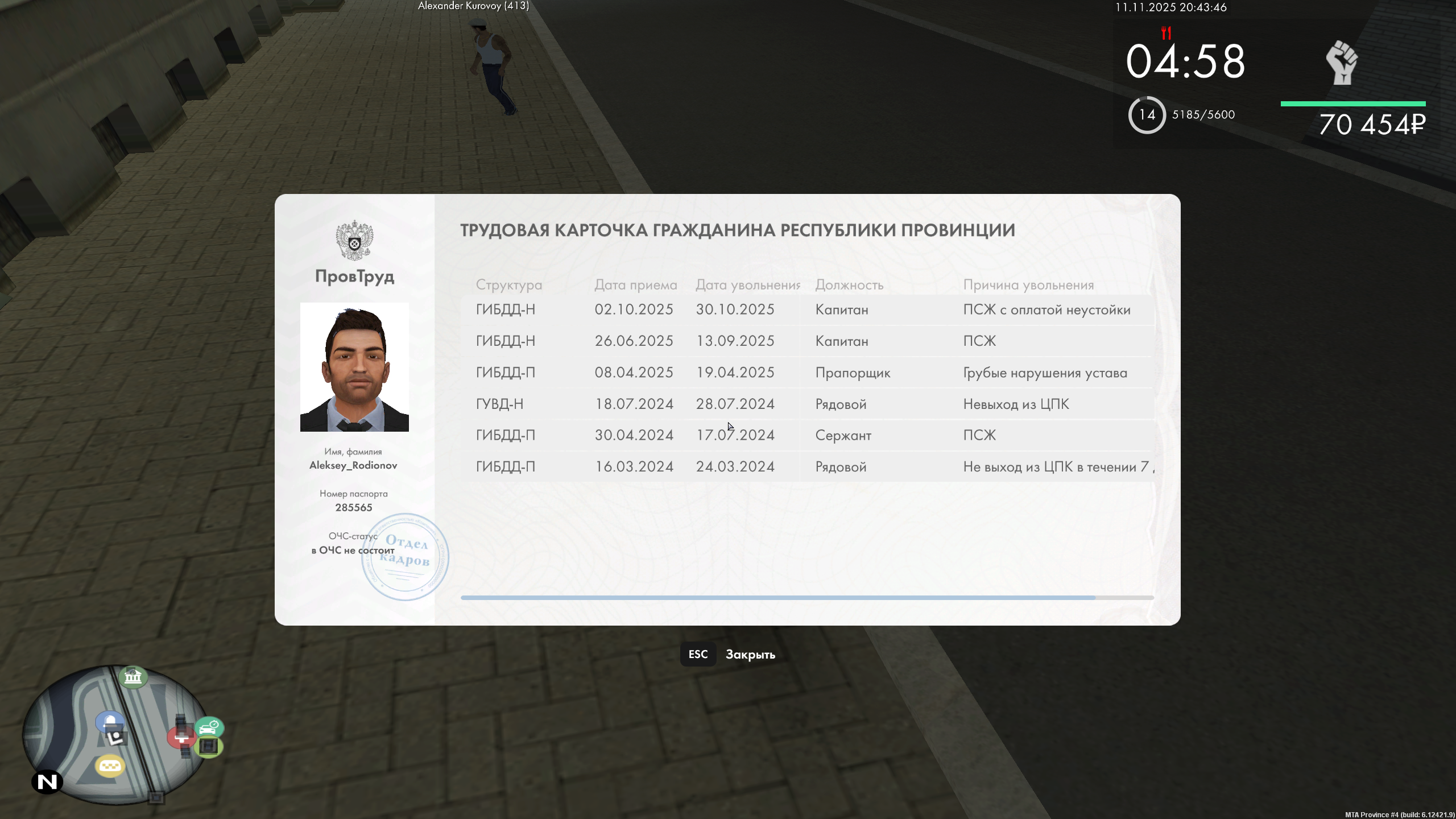
Task: Click the level 14 experience circle
Action: tap(1147, 115)
